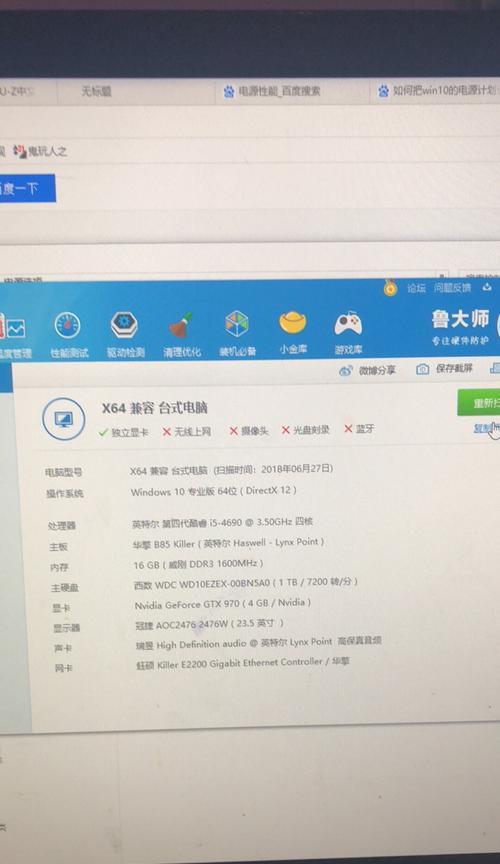
Task: Click 蓝牙 status indicator
Action: 359,429
